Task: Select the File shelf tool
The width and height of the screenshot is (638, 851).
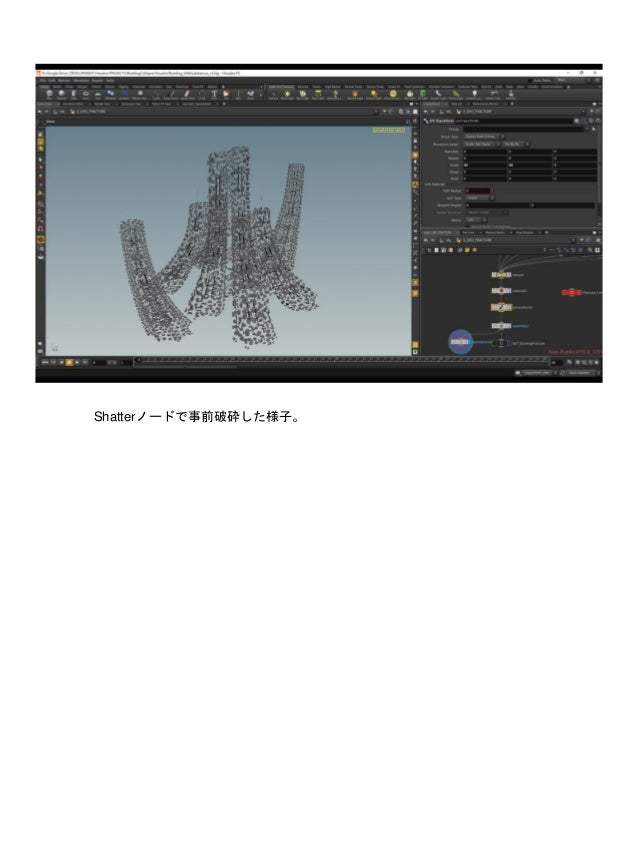Action: point(227,94)
